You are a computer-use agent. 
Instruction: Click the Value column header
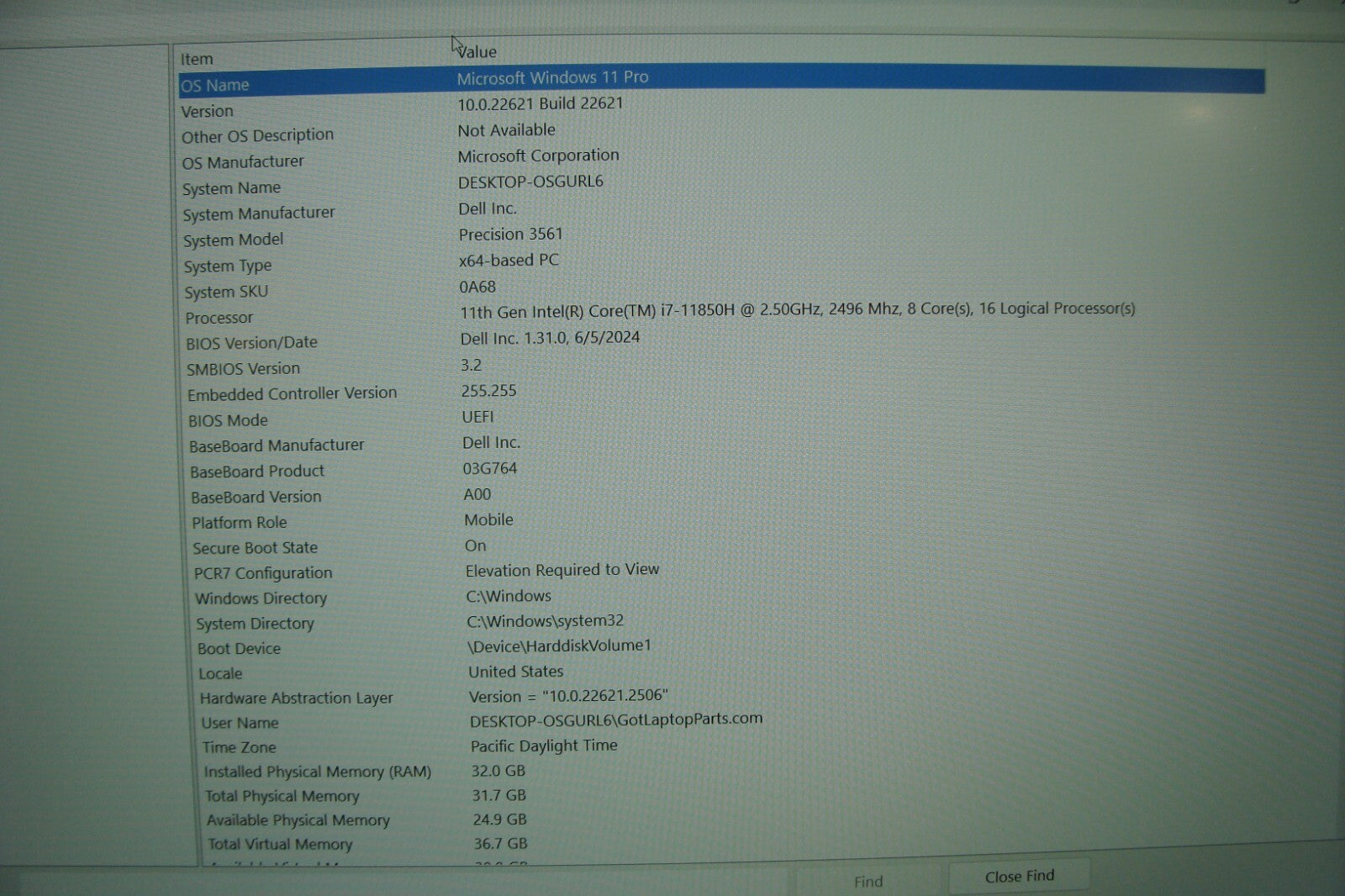point(477,52)
